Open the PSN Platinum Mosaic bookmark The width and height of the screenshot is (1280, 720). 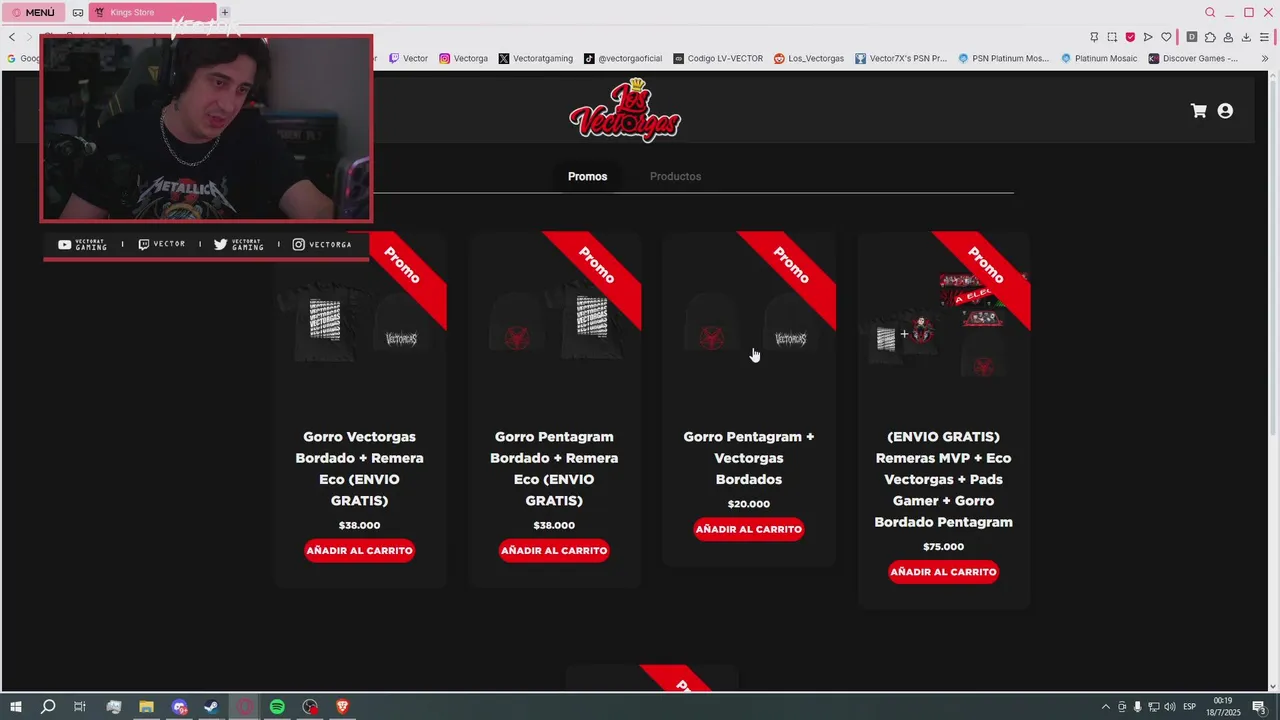pyautogui.click(x=1004, y=58)
